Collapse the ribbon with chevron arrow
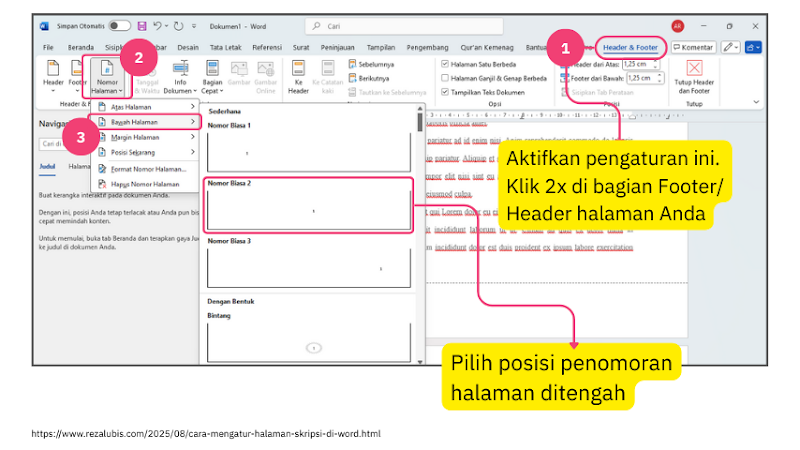Image resolution: width=800 pixels, height=450 pixels. click(756, 102)
